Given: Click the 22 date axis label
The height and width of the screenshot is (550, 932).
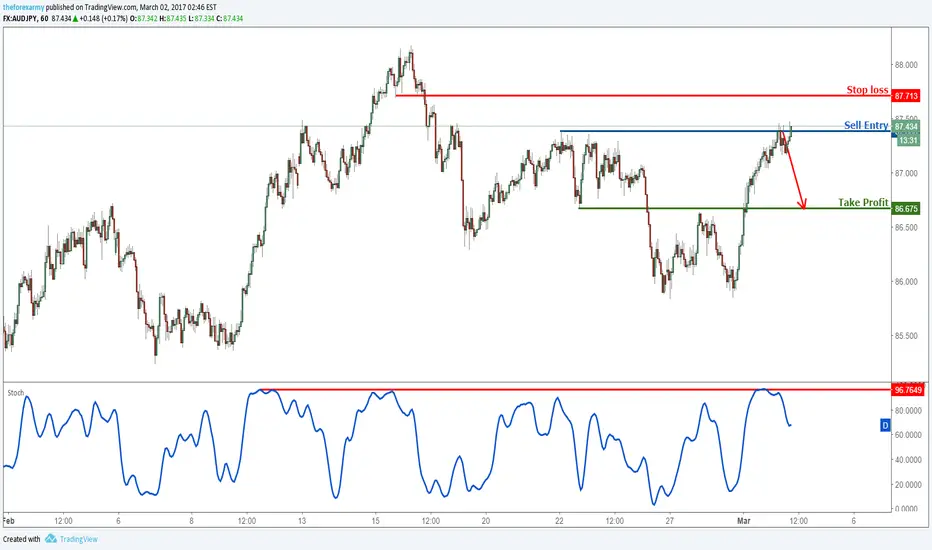Looking at the screenshot, I should (559, 521).
